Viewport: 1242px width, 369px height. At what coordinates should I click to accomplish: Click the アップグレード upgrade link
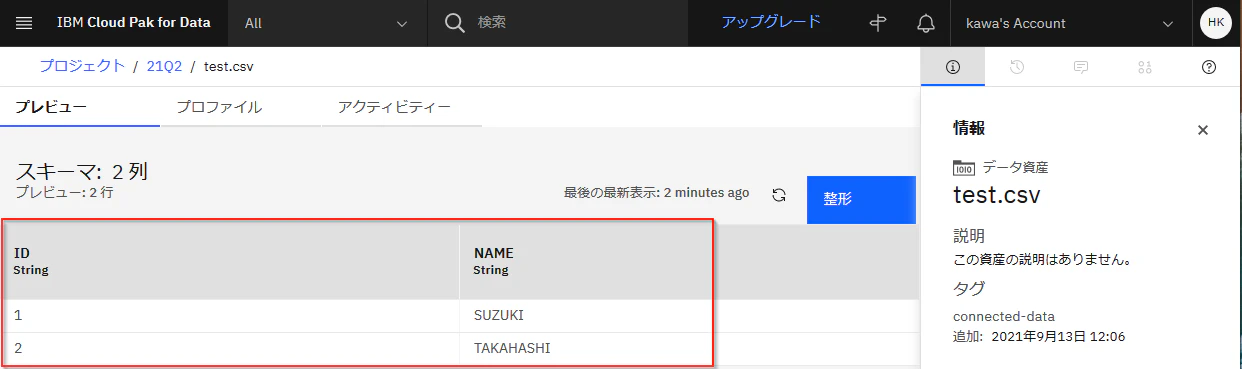pos(771,22)
